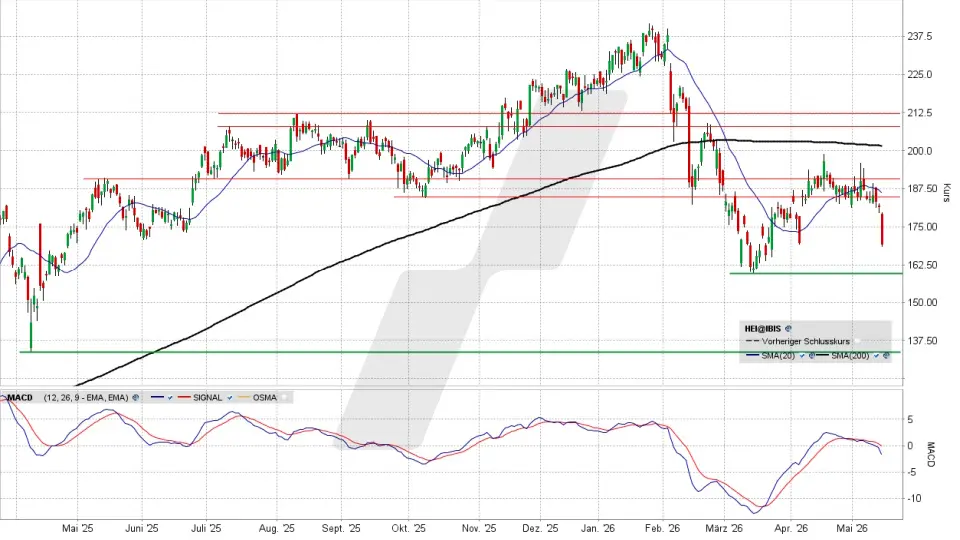Click the Vorheriger Schlusskurs label
This screenshot has height=540, width=960.
[x=806, y=341]
